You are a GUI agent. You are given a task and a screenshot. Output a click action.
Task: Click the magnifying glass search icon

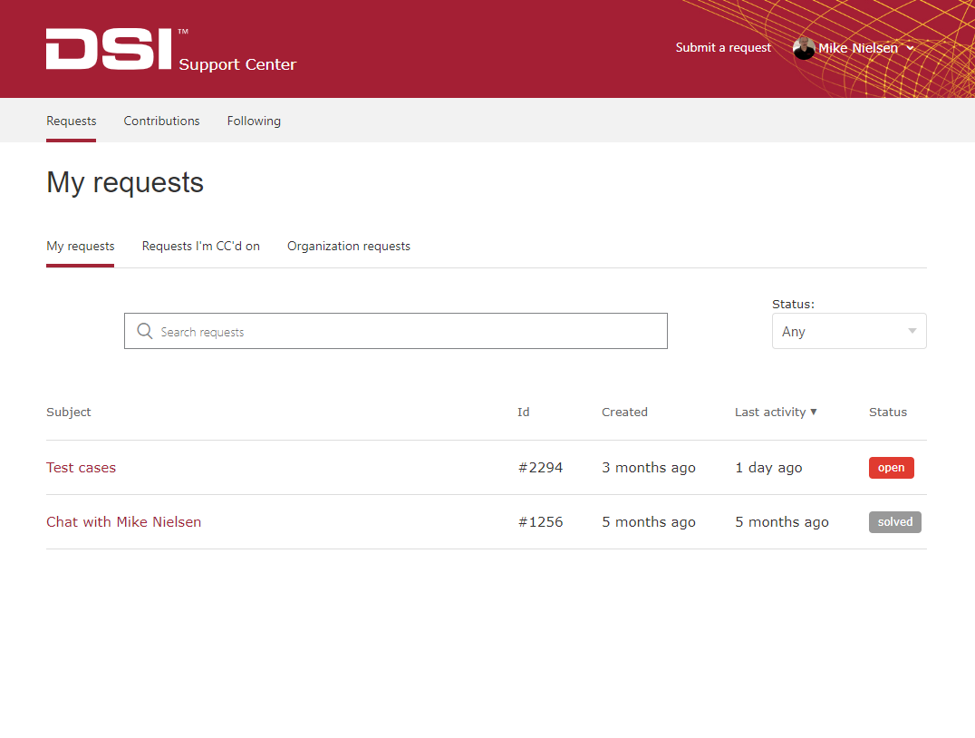point(145,331)
